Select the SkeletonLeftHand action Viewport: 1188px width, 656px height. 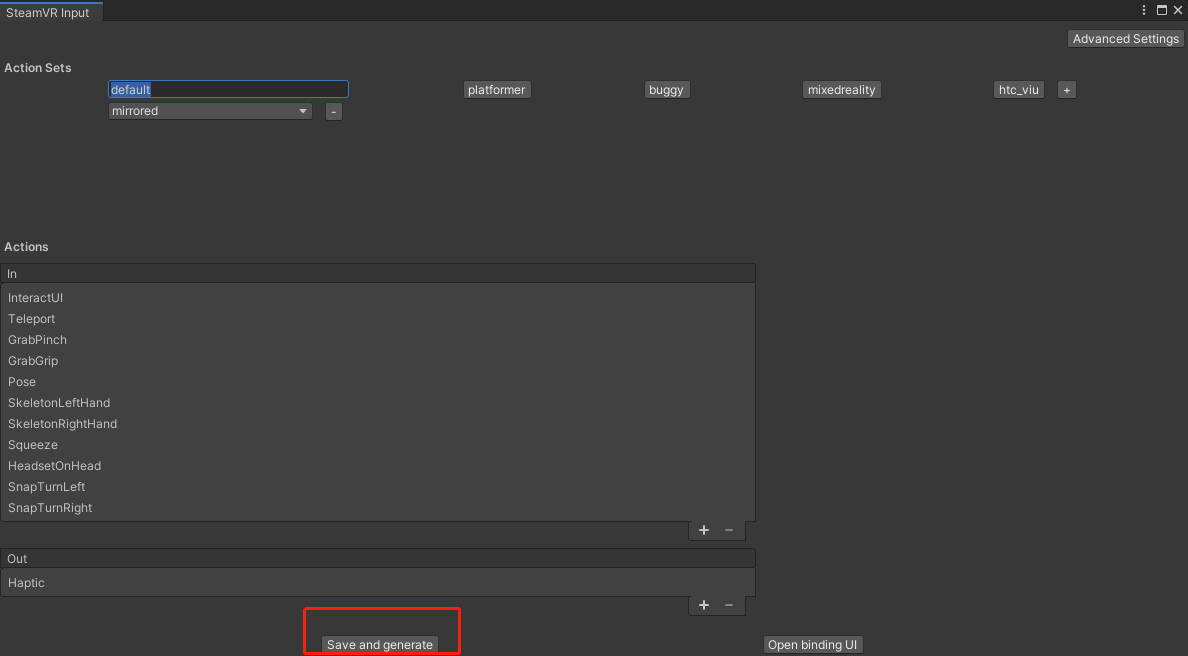378,403
